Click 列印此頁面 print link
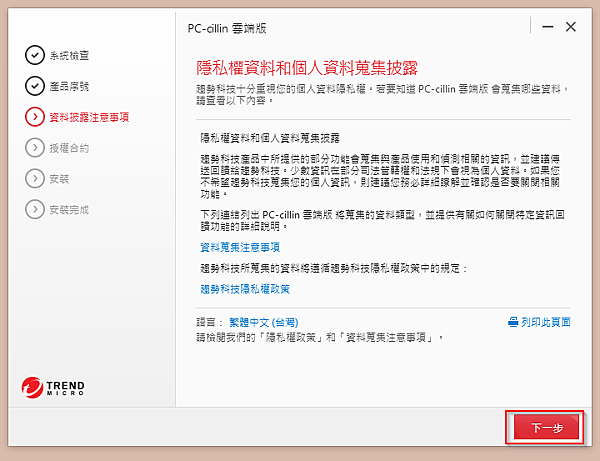600x461 pixels. 545,322
